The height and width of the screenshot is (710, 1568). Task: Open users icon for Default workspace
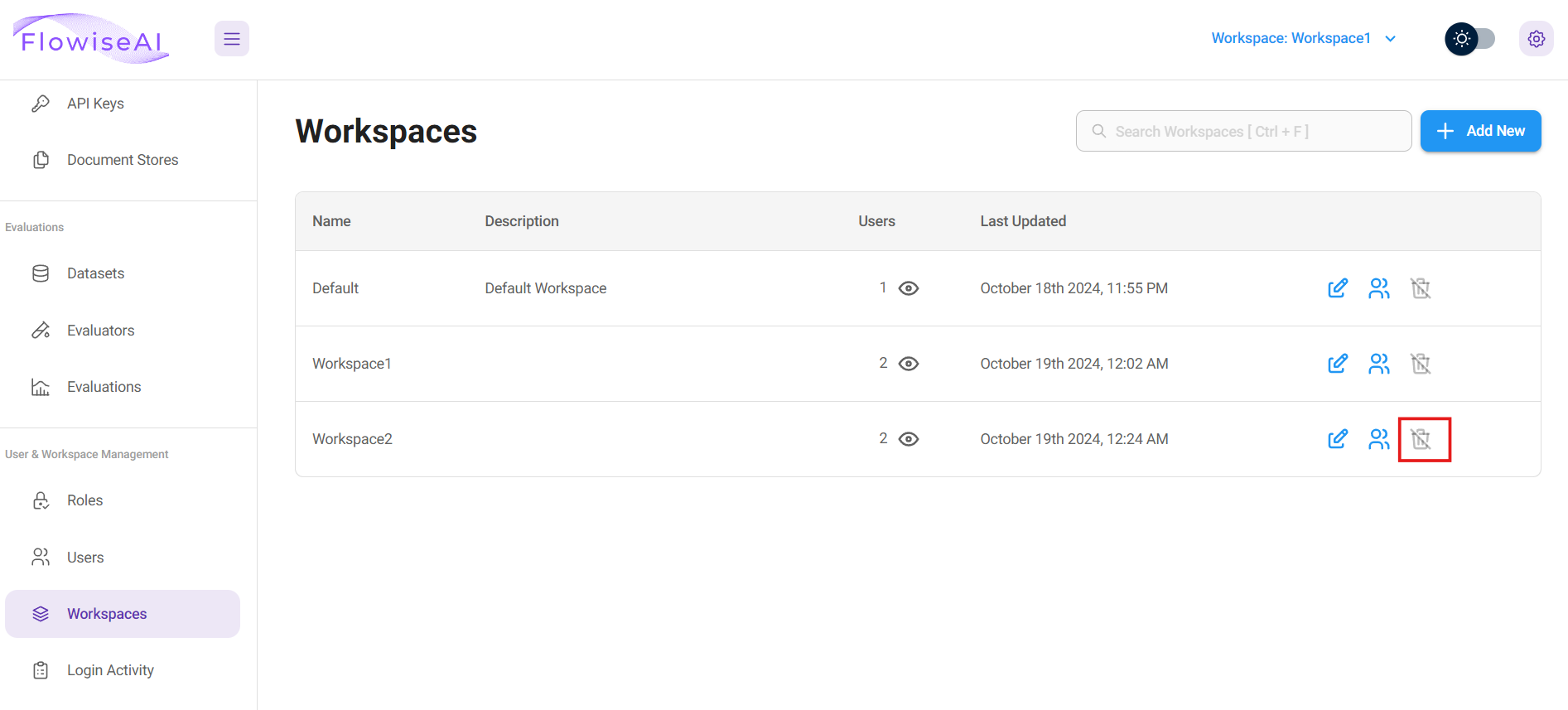pyautogui.click(x=1378, y=288)
